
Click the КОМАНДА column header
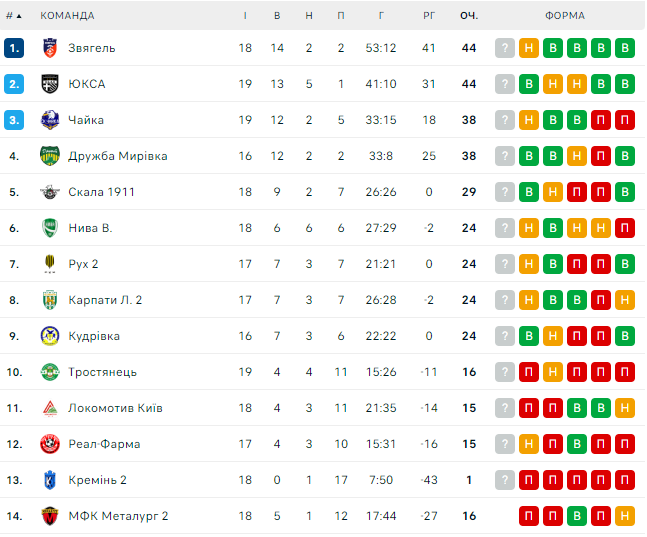[x=68, y=16]
